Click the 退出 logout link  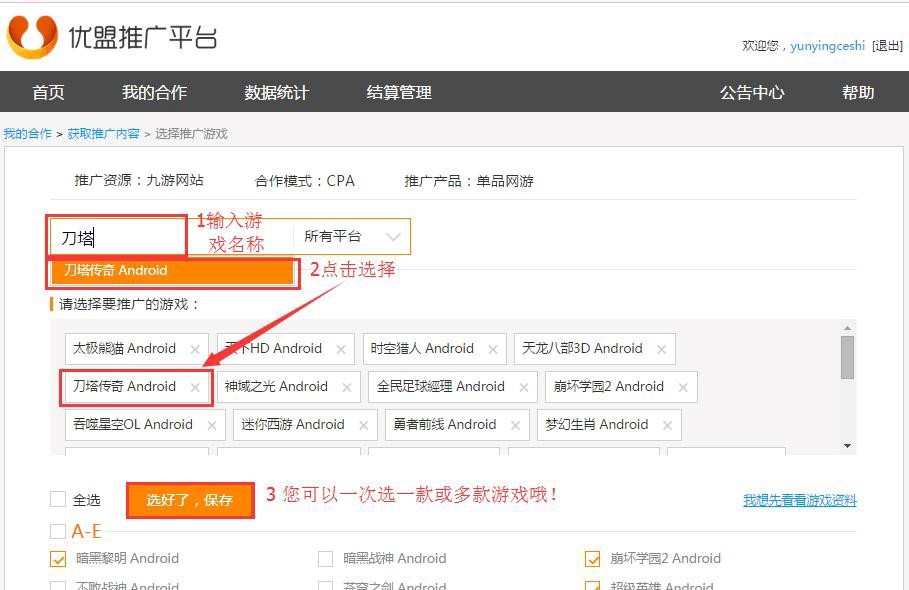888,46
